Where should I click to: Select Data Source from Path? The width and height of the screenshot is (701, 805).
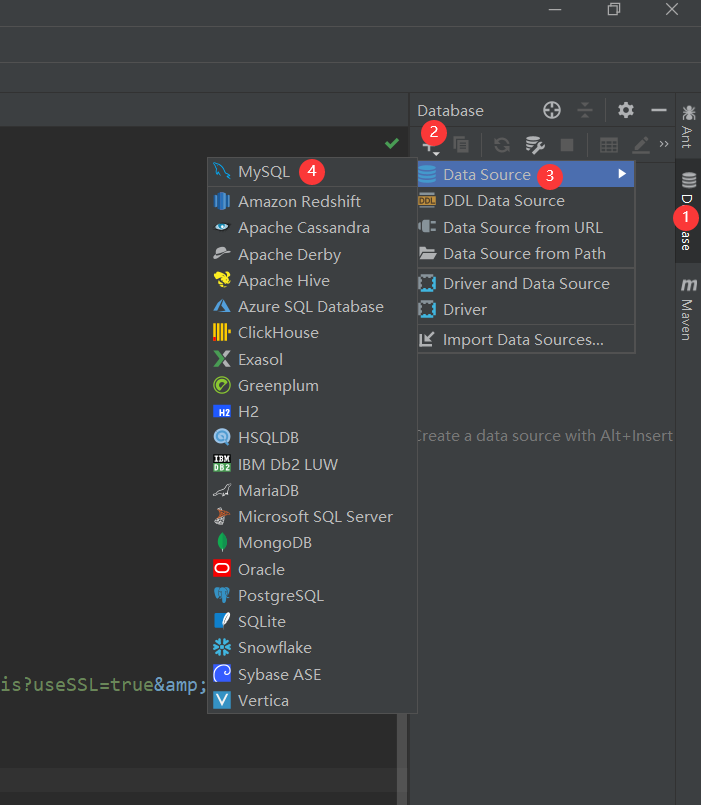click(x=526, y=254)
